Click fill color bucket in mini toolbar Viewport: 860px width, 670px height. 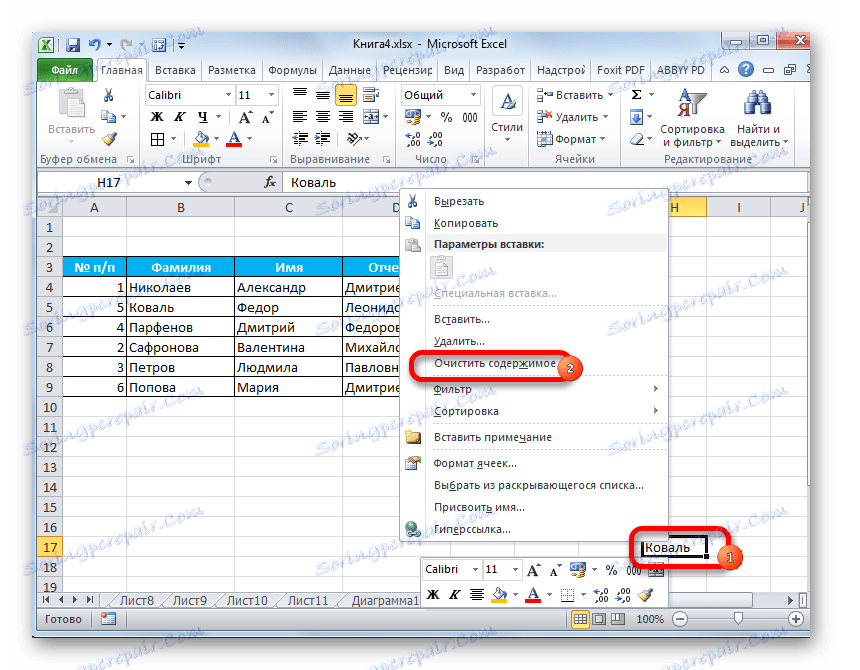[499, 594]
